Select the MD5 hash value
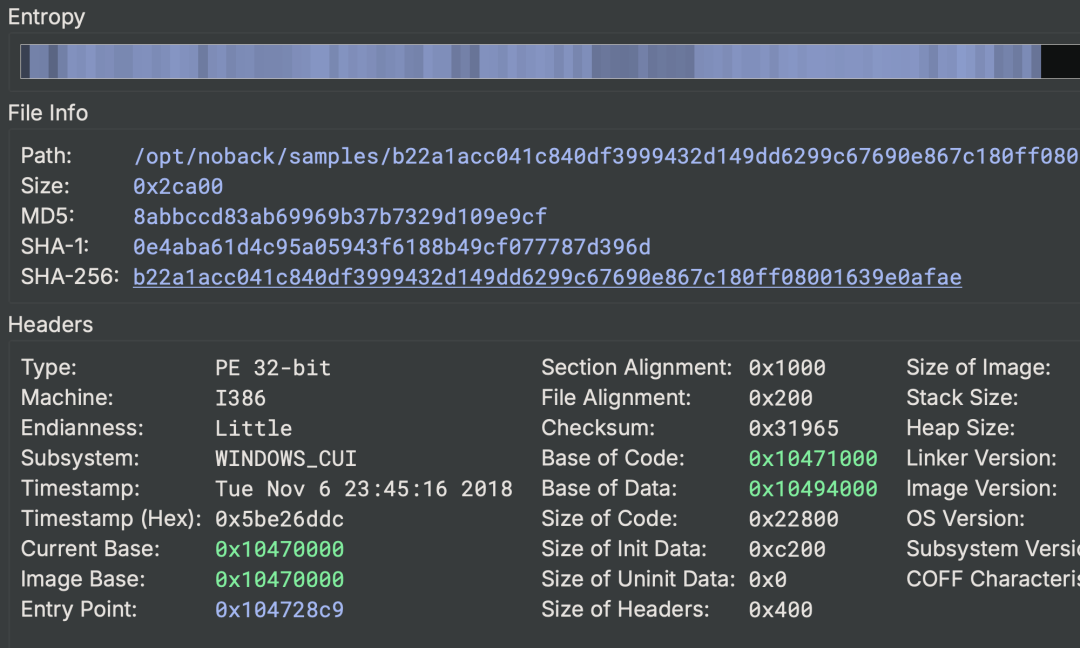Screen dimensions: 1080x648 point(340,217)
